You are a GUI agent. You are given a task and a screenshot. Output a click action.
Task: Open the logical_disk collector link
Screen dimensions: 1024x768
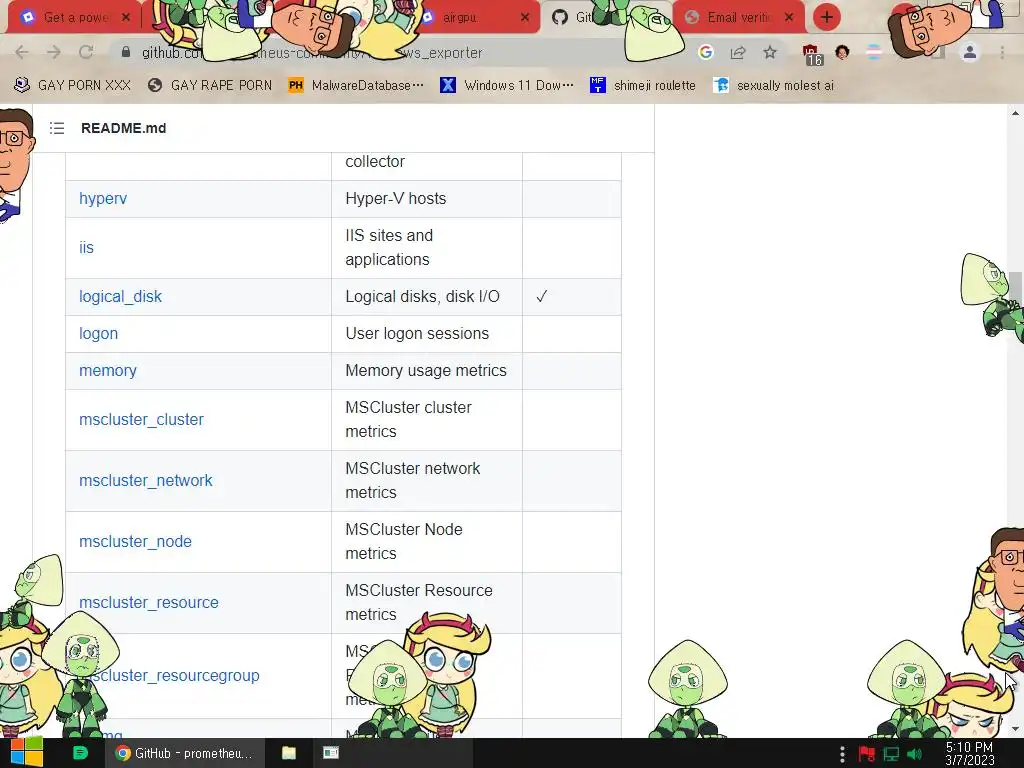120,296
